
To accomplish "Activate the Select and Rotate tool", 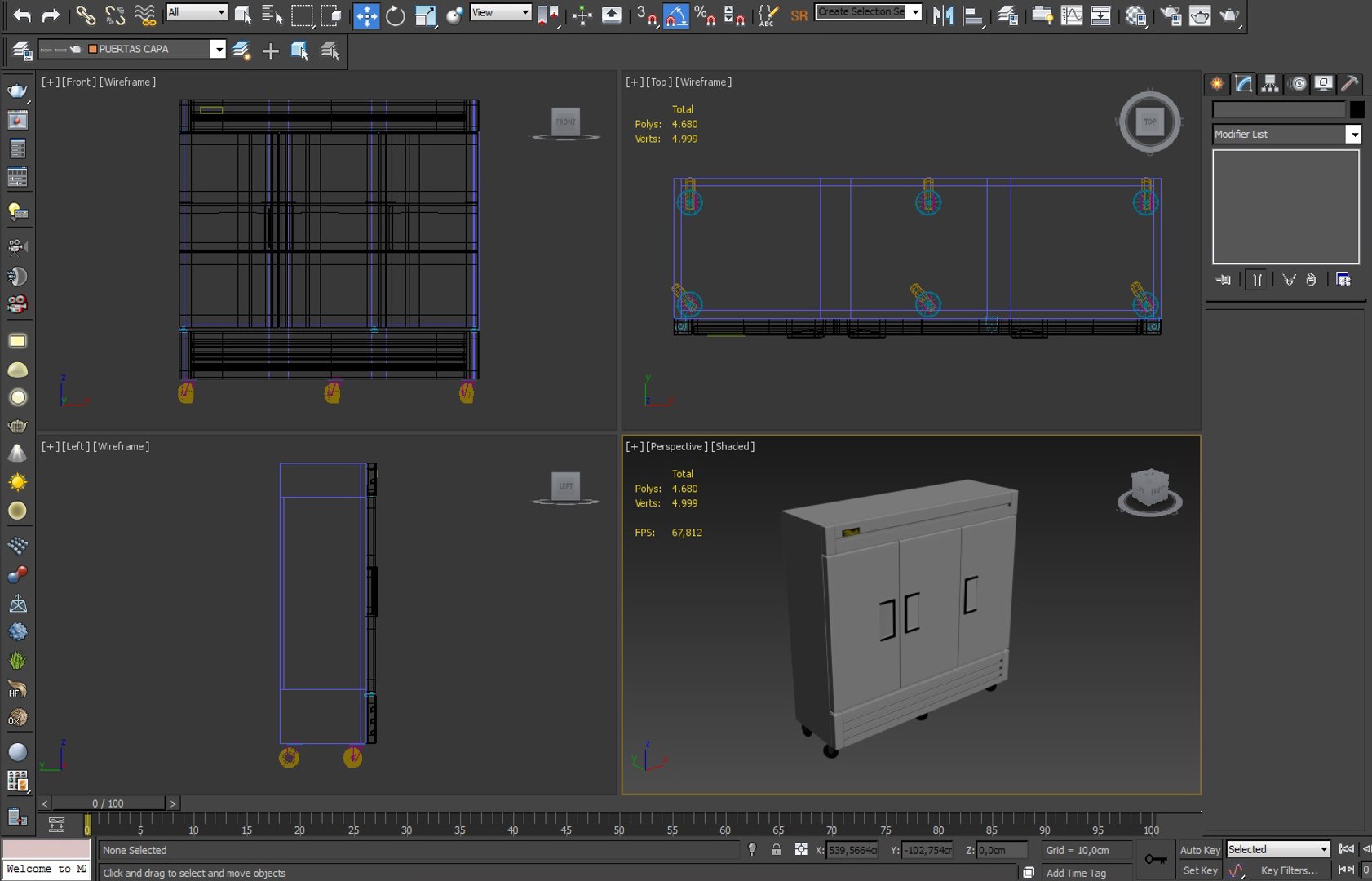I will (396, 15).
